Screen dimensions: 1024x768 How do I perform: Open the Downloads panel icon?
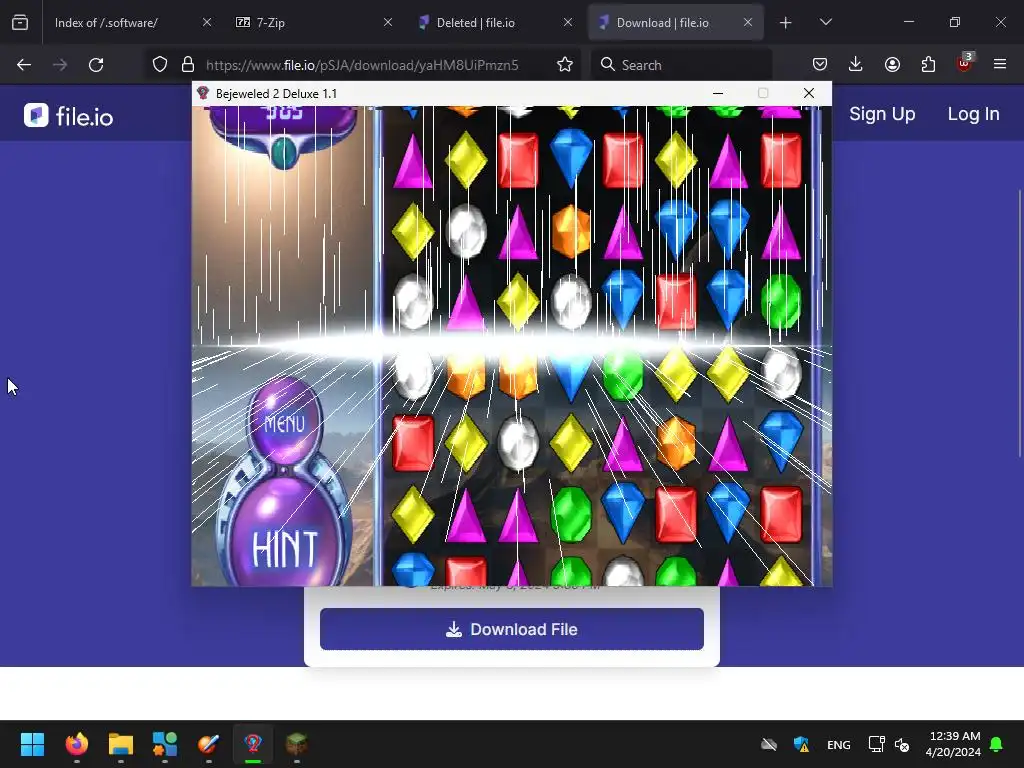[x=856, y=65]
